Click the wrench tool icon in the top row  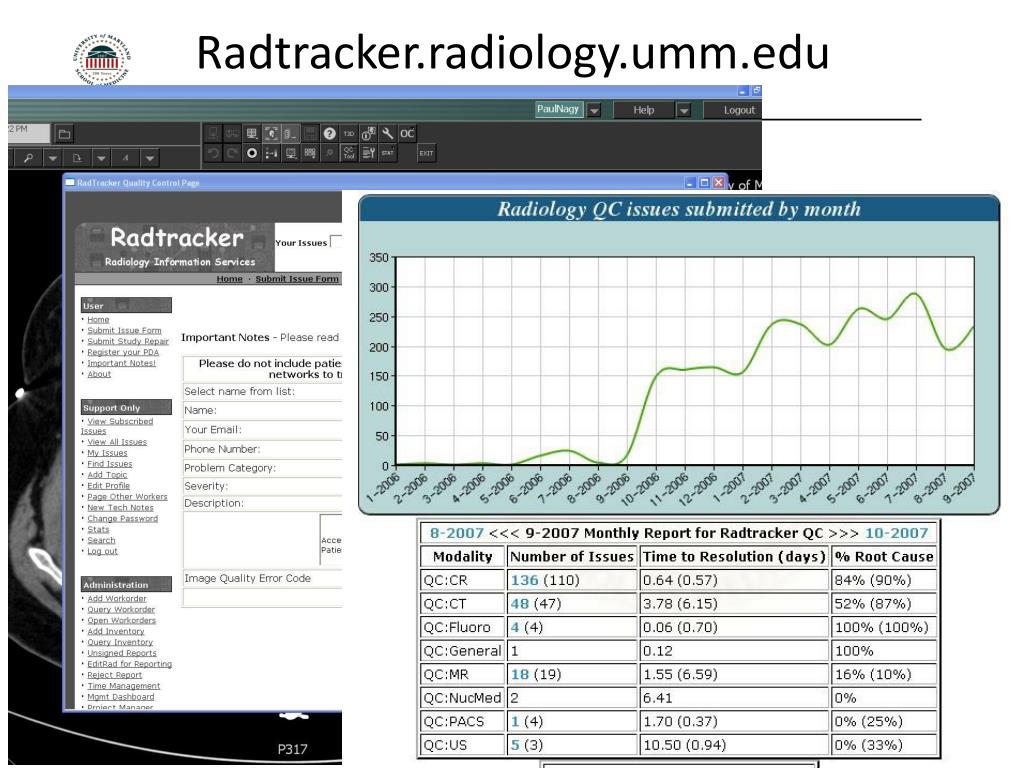click(387, 134)
